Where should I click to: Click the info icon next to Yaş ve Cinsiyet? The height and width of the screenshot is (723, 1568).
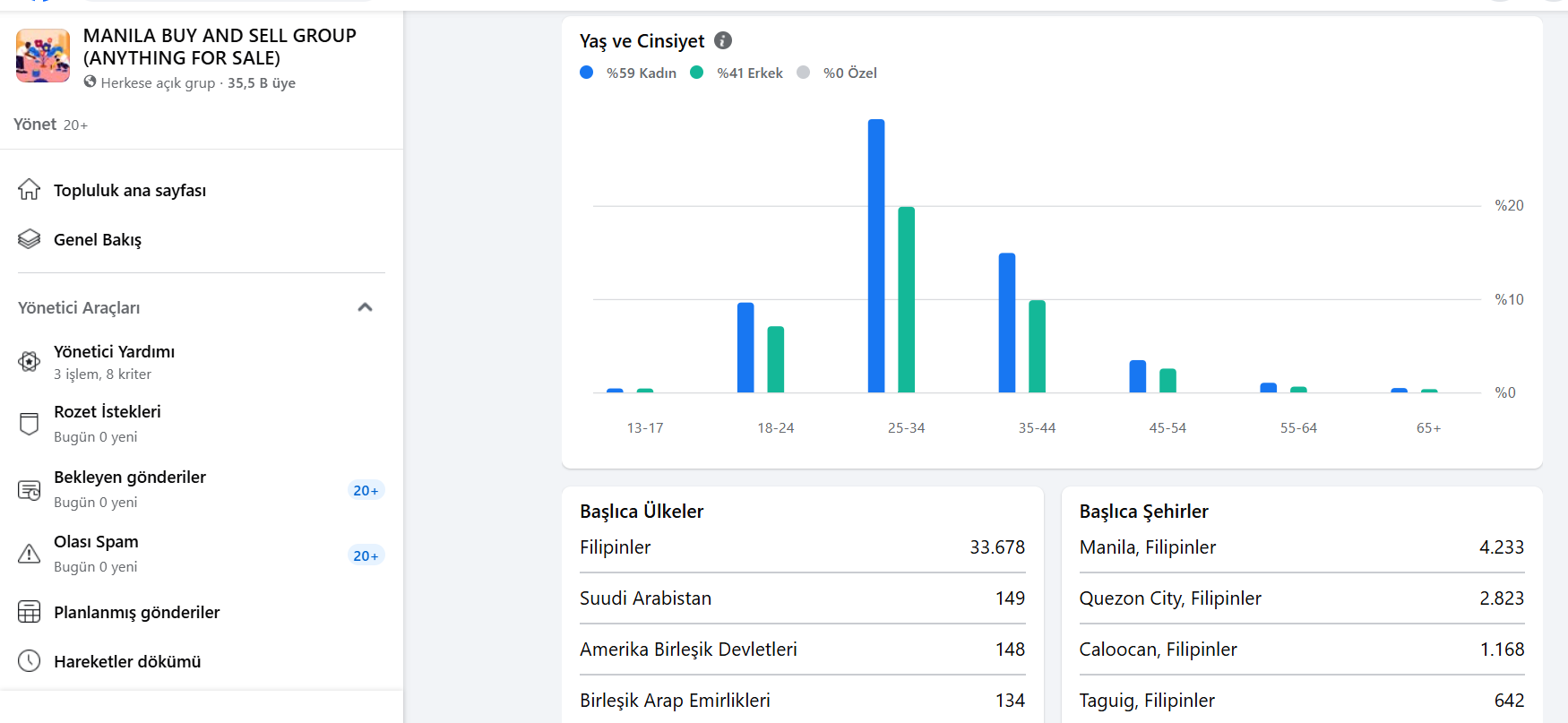pos(723,40)
